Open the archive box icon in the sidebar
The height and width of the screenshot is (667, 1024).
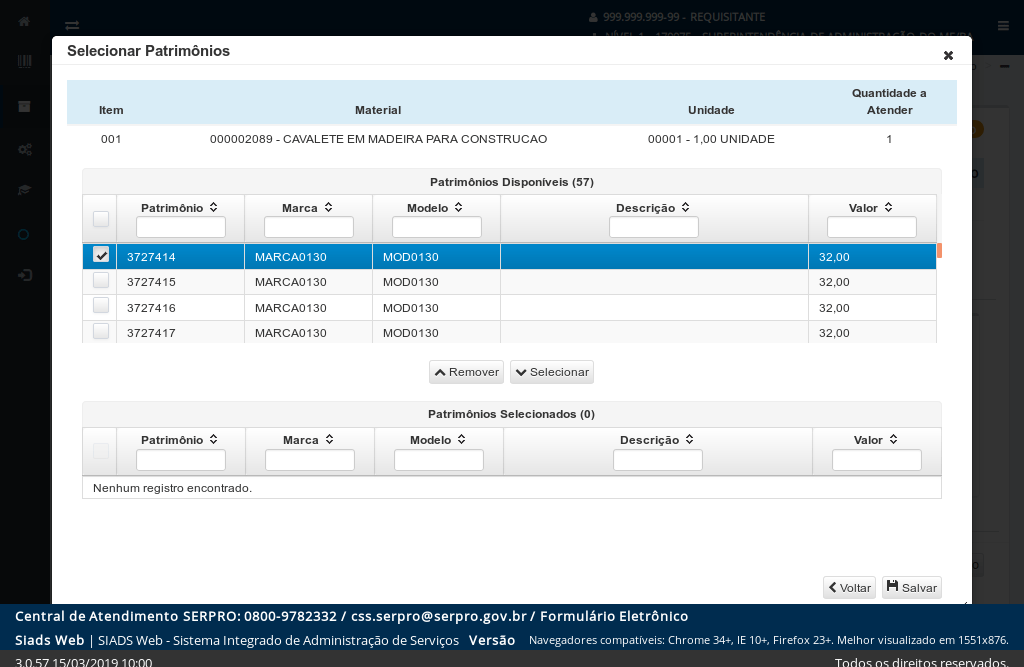coord(24,106)
